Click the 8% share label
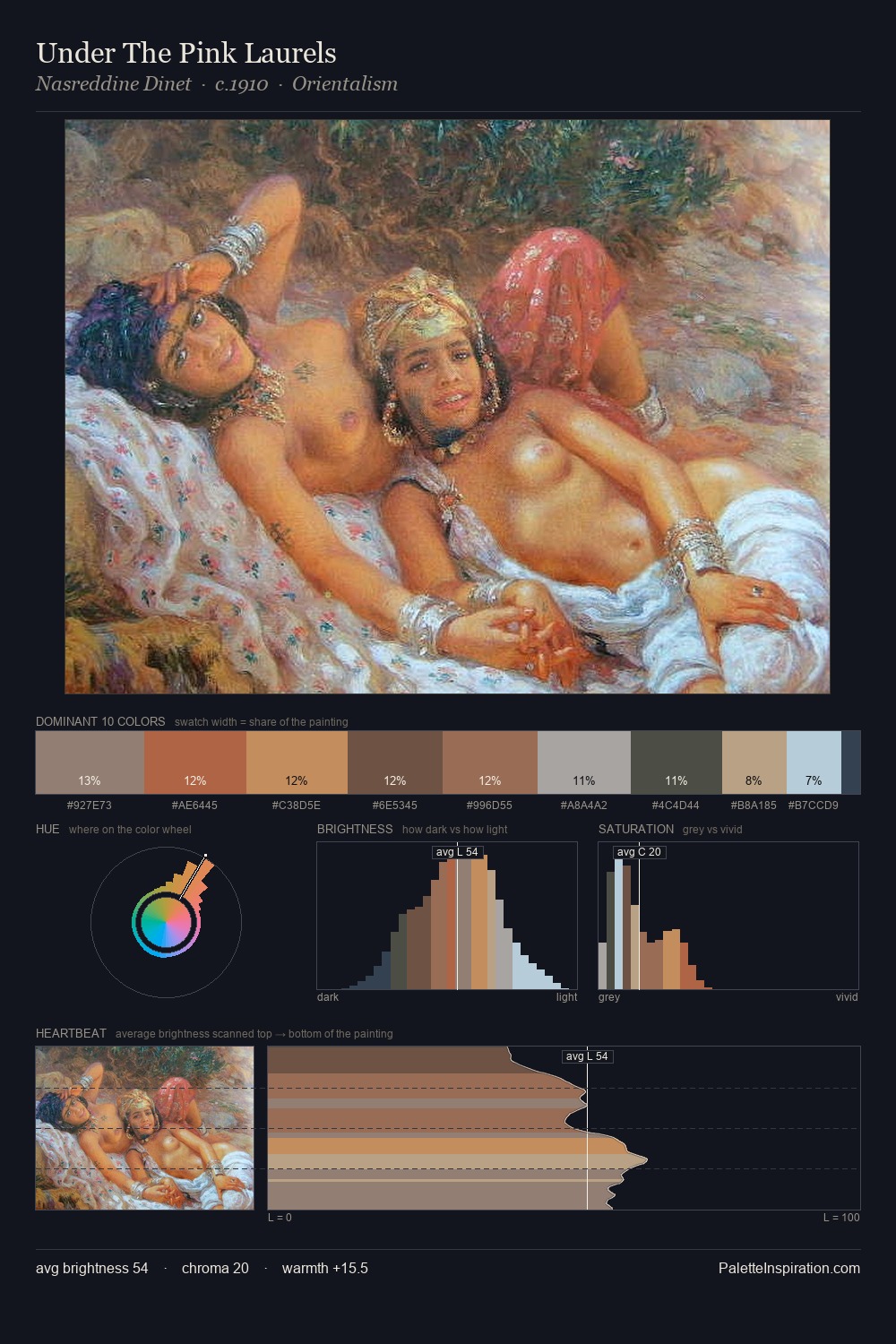This screenshot has height=1344, width=896. [754, 780]
